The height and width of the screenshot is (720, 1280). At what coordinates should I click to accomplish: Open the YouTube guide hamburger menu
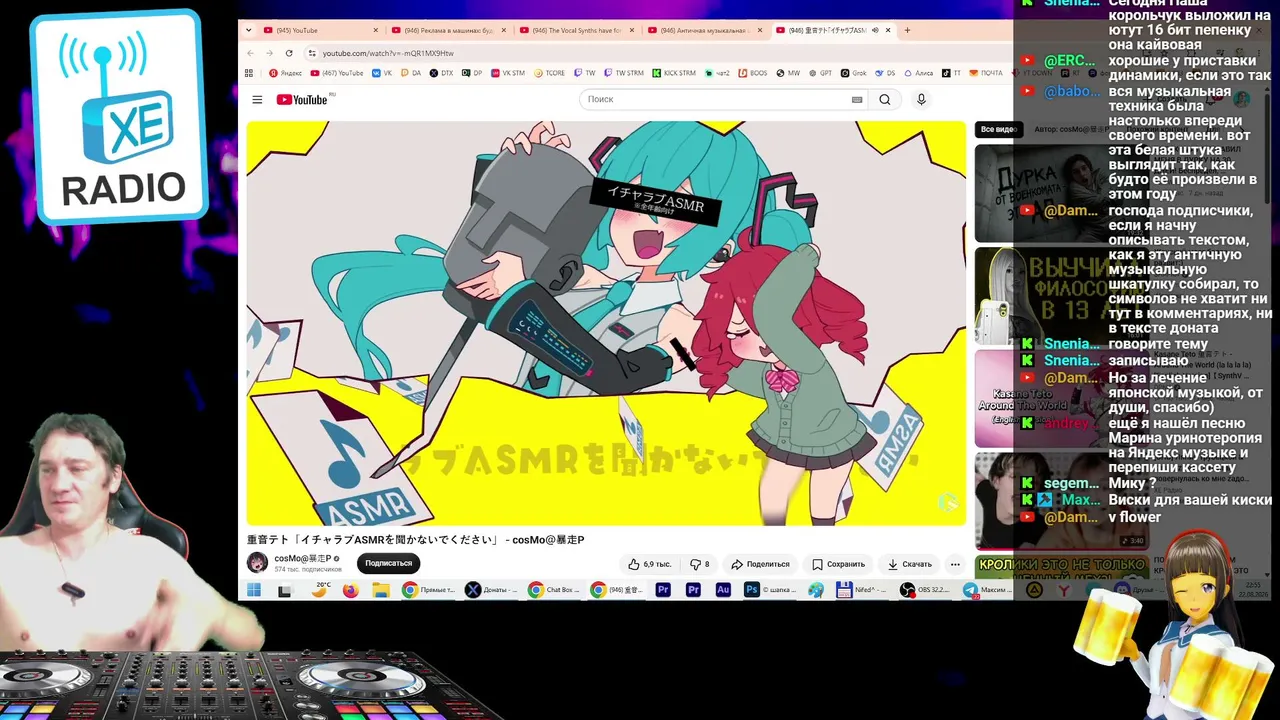tap(257, 100)
